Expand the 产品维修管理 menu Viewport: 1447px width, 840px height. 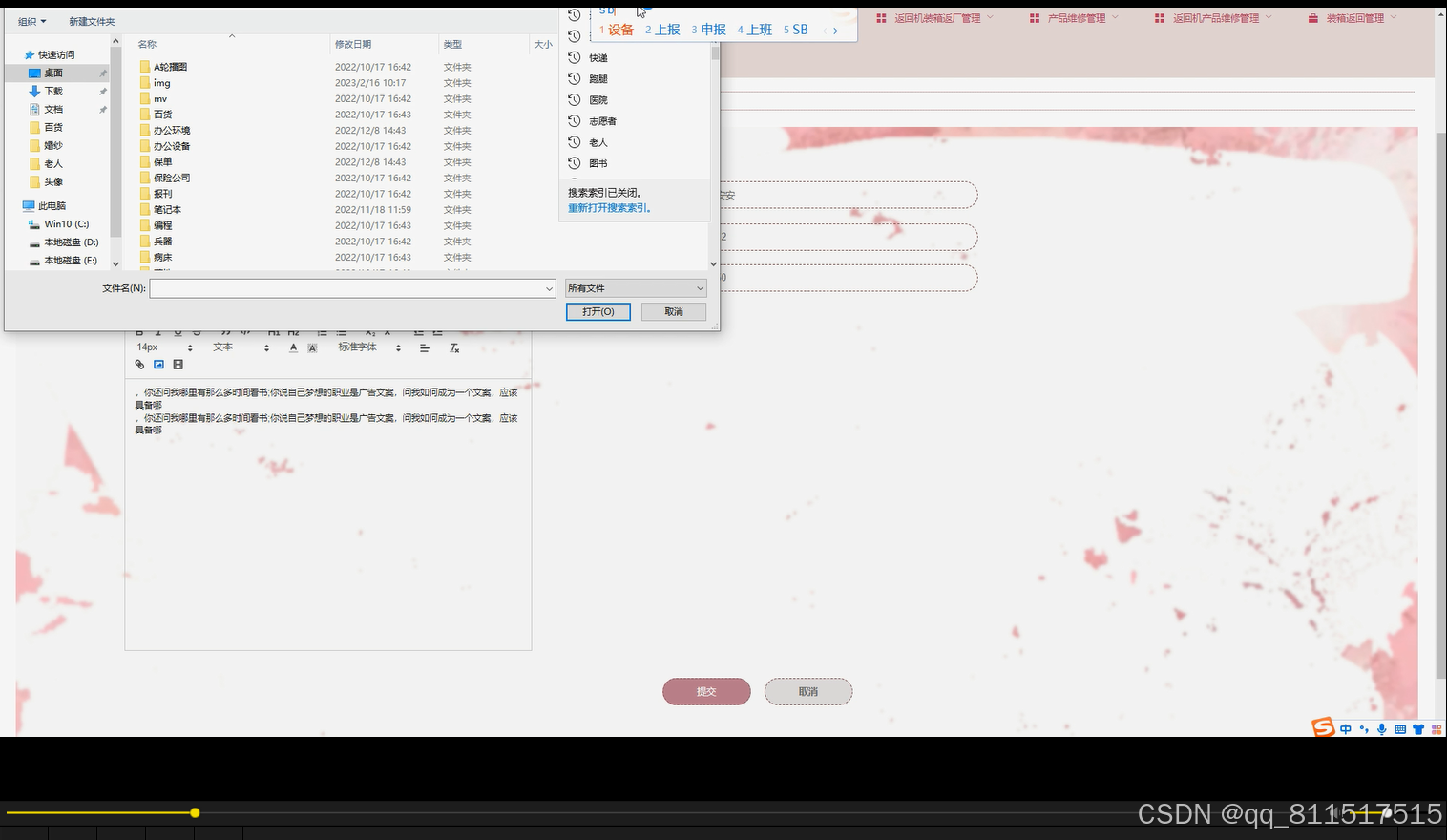point(1077,17)
